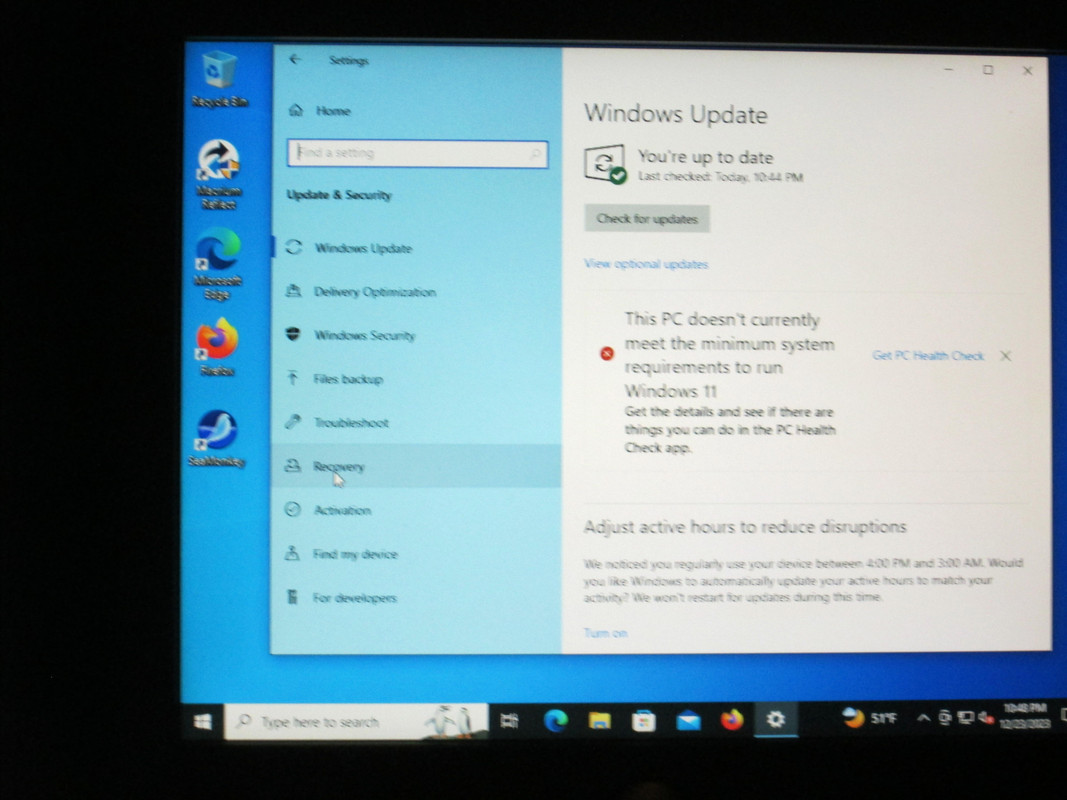1067x800 pixels.
Task: Click the Check for updates button
Action: click(647, 219)
